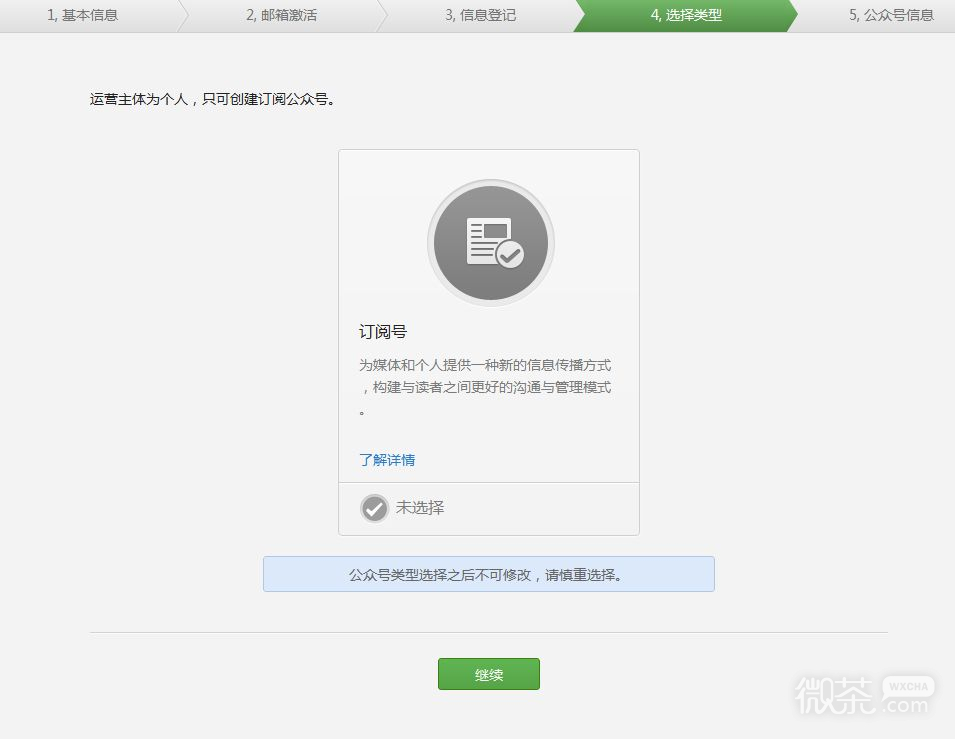Click the 订阅号 title text
The width and height of the screenshot is (955, 739).
381,331
